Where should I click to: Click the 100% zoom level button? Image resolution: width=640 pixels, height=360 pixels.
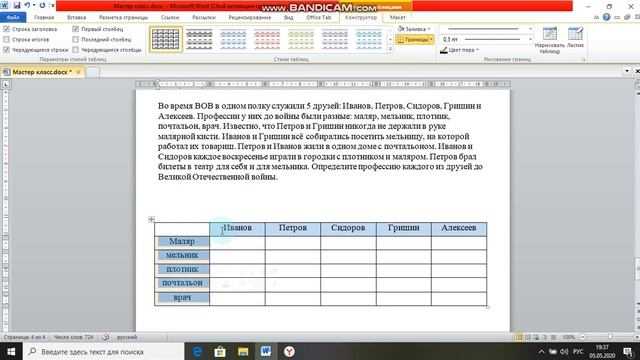tap(568, 337)
